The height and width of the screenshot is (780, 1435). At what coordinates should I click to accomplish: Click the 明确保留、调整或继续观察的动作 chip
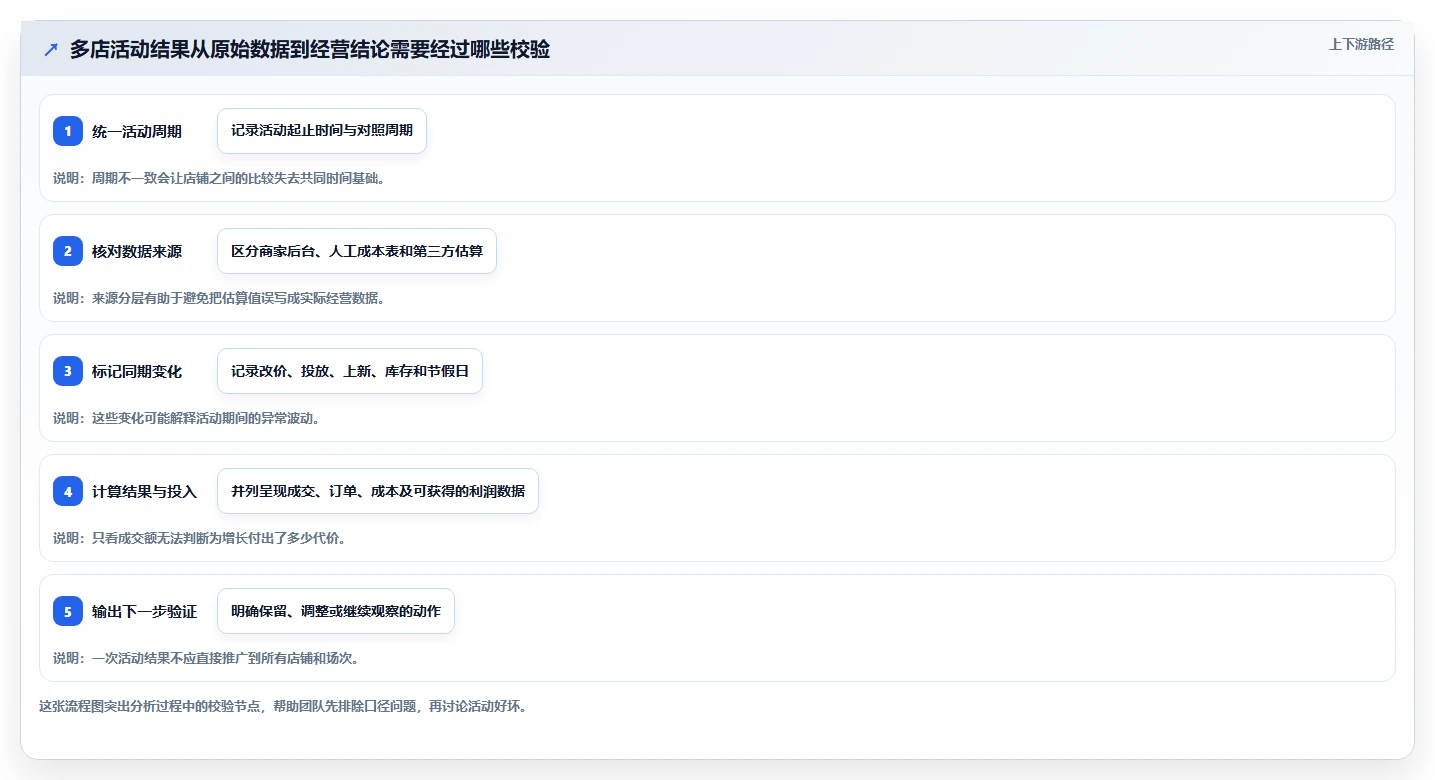pyautogui.click(x=336, y=611)
